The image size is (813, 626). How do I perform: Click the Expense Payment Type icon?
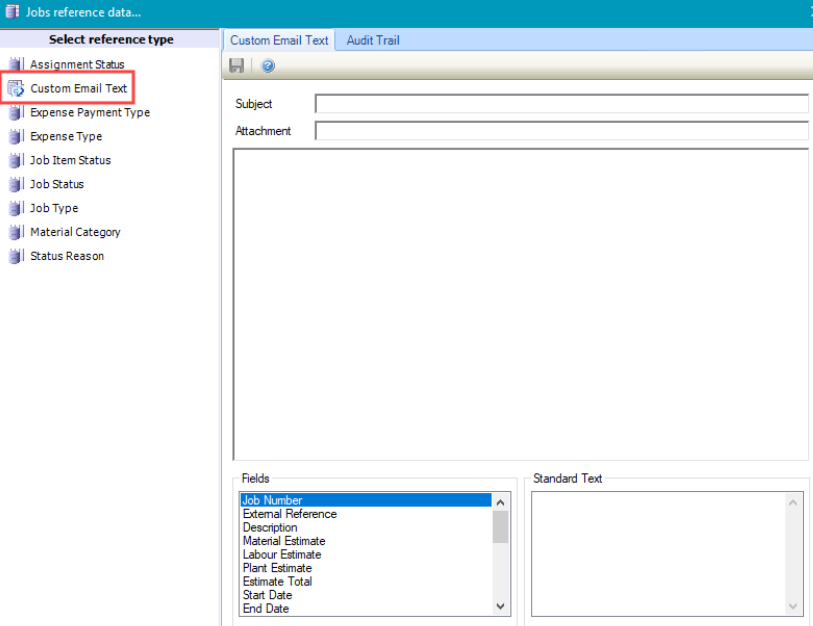pyautogui.click(x=16, y=113)
